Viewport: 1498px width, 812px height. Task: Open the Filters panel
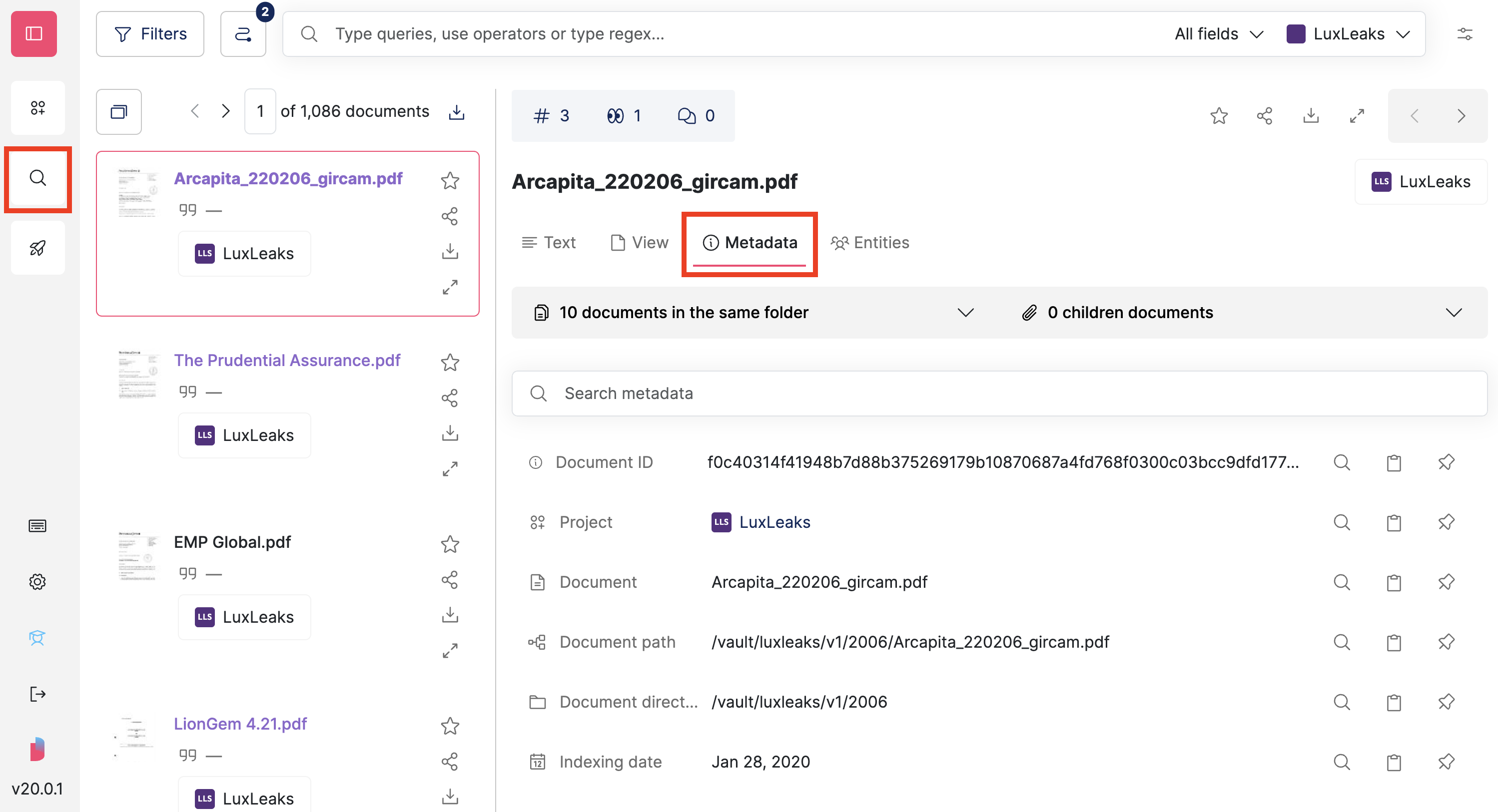click(149, 34)
